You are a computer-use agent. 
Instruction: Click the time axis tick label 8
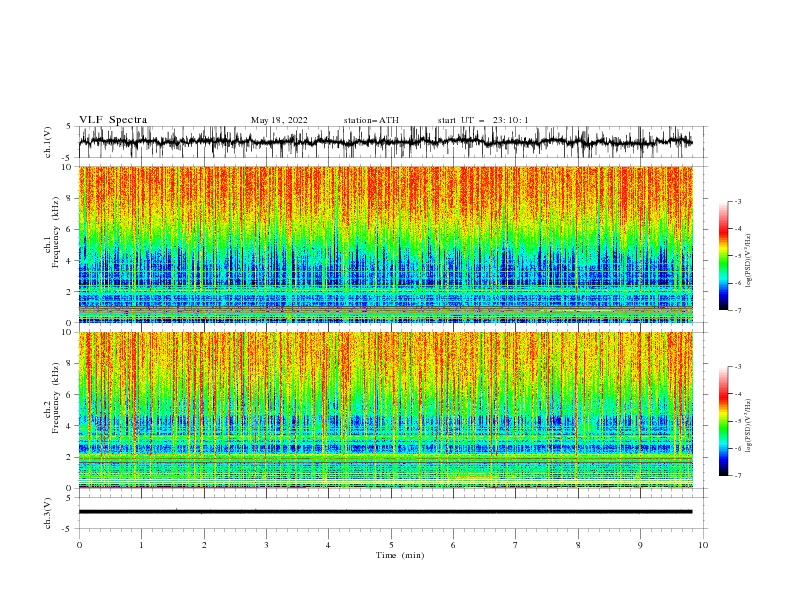(x=578, y=545)
